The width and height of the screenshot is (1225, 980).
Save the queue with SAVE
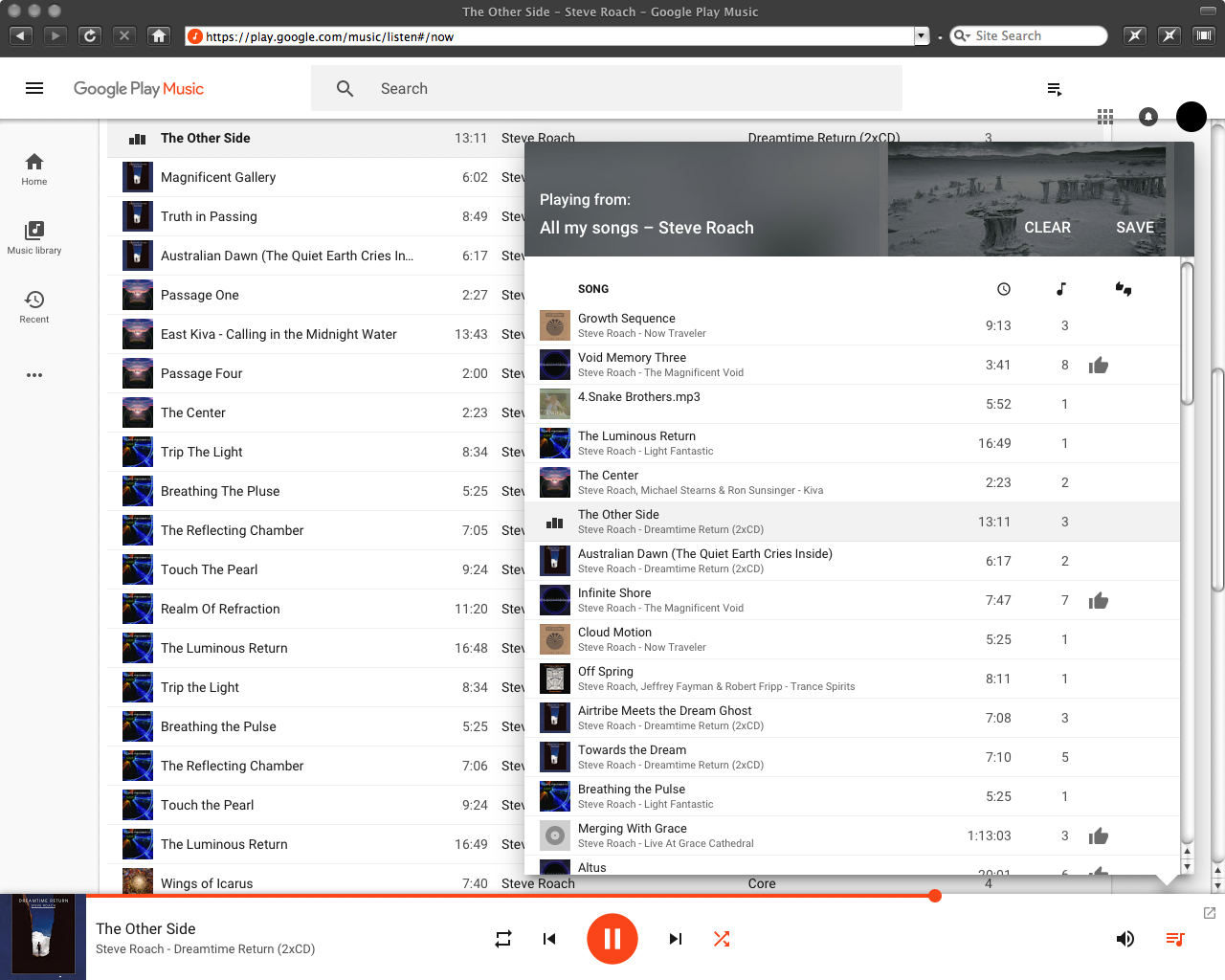point(1135,228)
